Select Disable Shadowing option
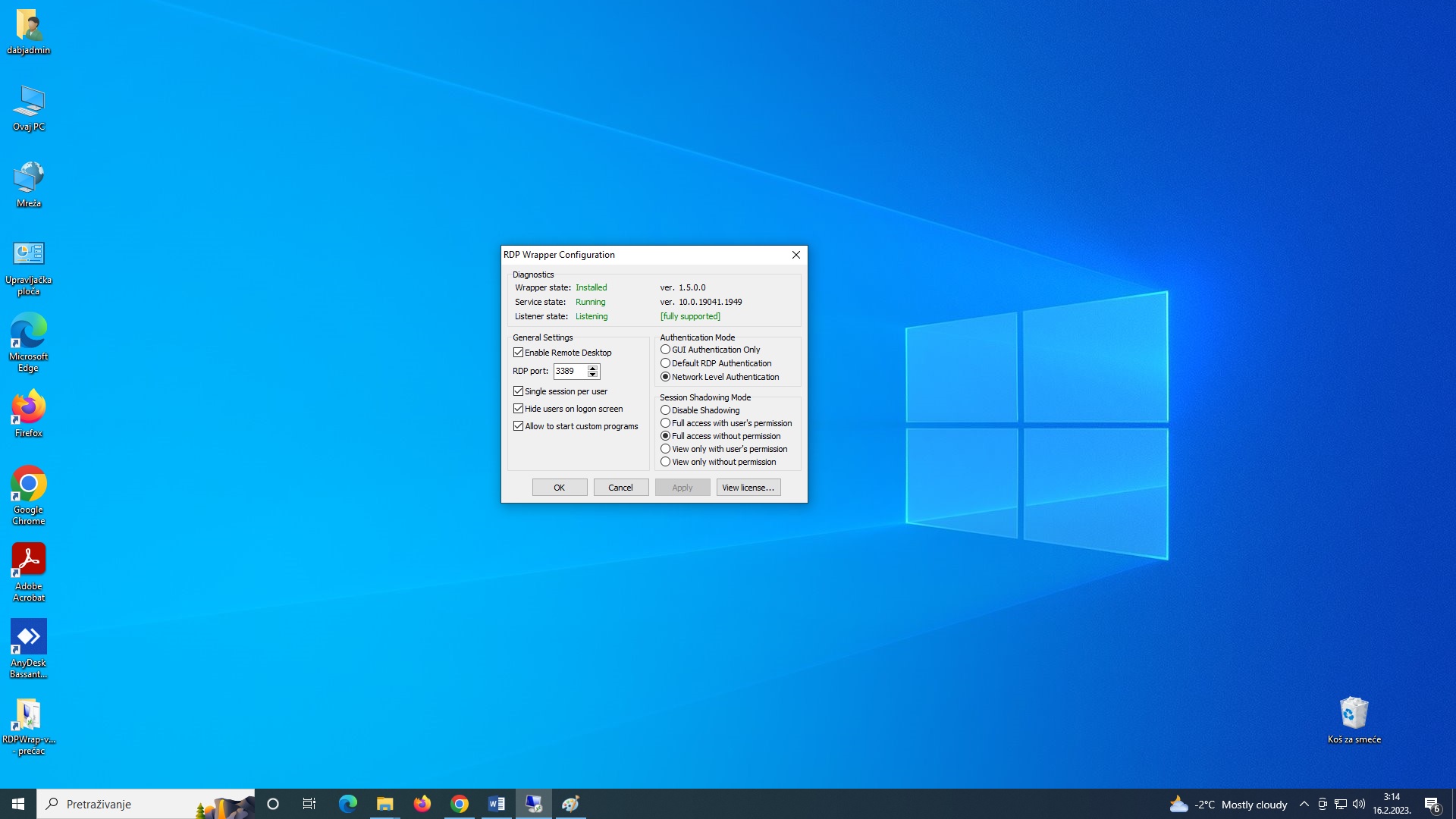This screenshot has height=819, width=1456. [x=665, y=410]
